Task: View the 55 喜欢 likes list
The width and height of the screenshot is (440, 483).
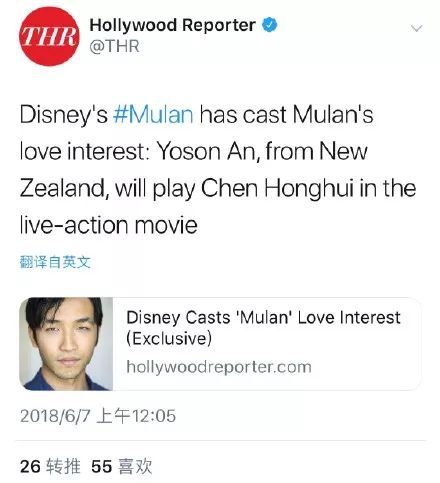Action: (122, 466)
